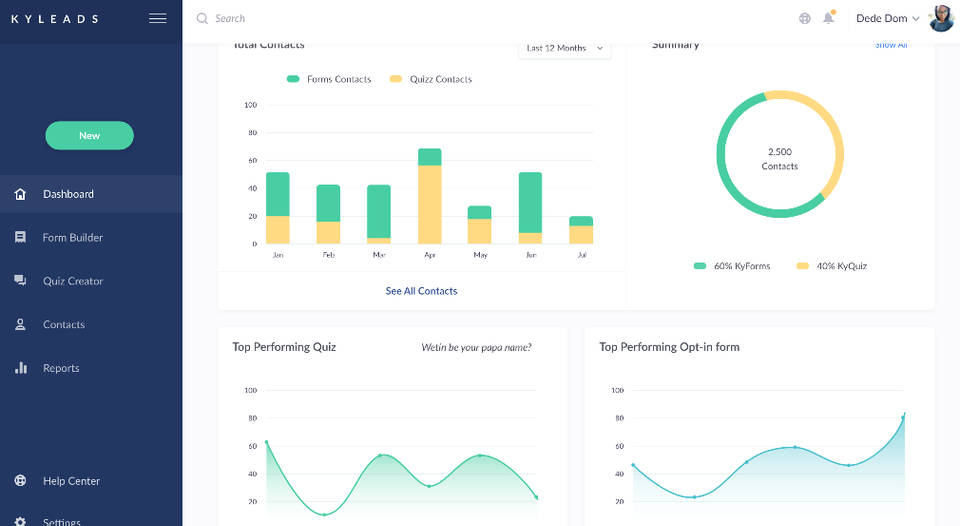Toggle Forms Contacts legend series
This screenshot has height=526, width=960.
(x=328, y=79)
